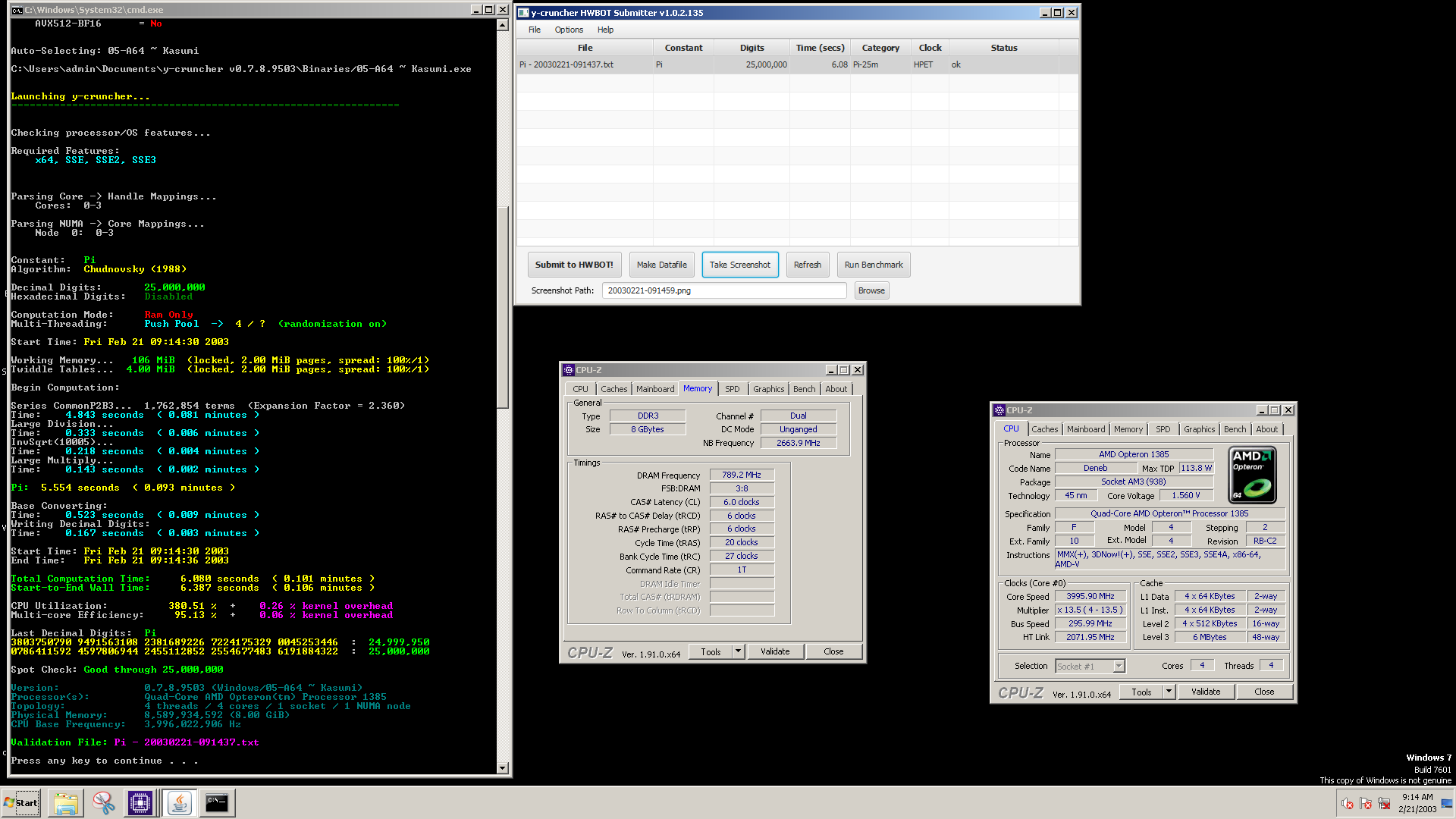
Task: Click the y-cruncher HWBOT Submitter title icon
Action: click(523, 13)
